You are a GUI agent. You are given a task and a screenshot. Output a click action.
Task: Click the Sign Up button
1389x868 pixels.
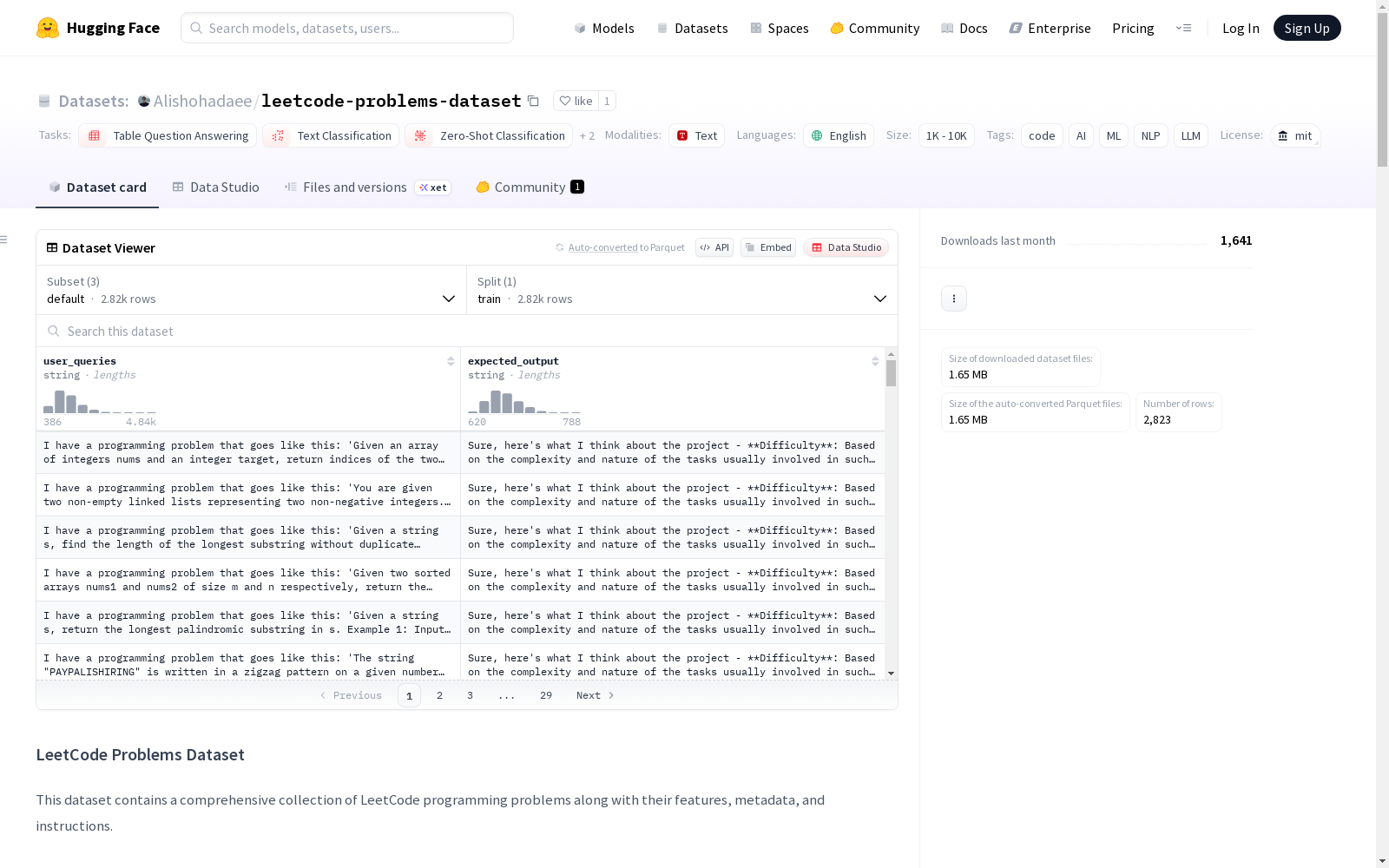pos(1307,28)
